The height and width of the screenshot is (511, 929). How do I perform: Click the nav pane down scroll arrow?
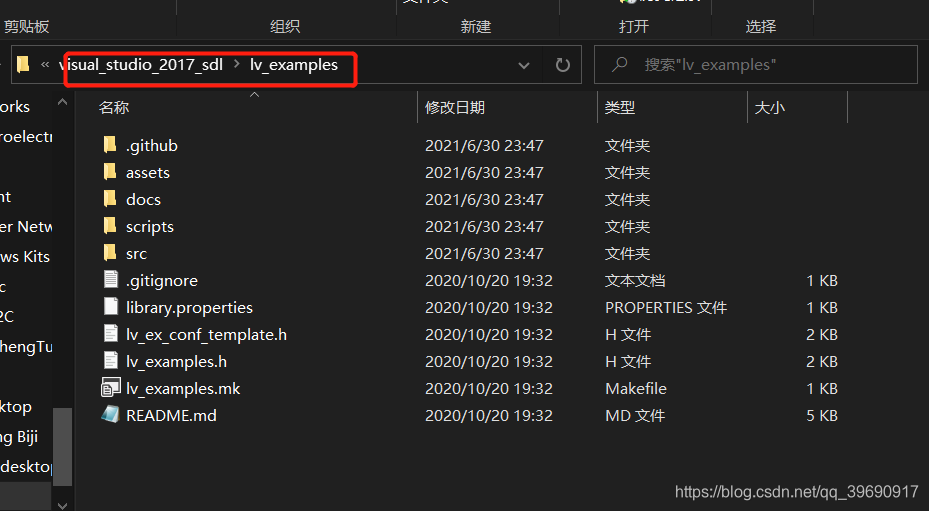(x=62, y=504)
